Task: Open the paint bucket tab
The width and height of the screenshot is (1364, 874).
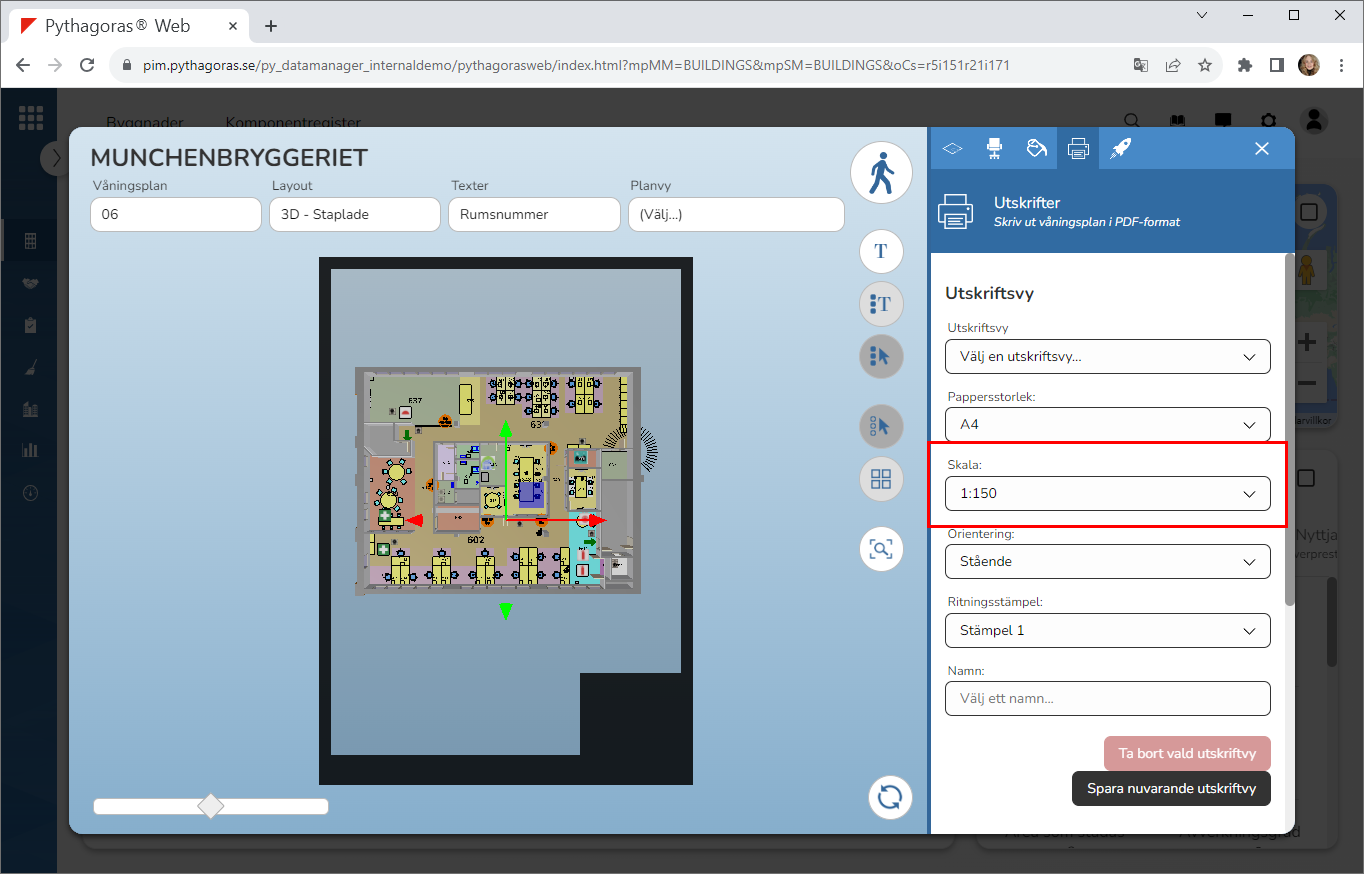Action: (1036, 148)
